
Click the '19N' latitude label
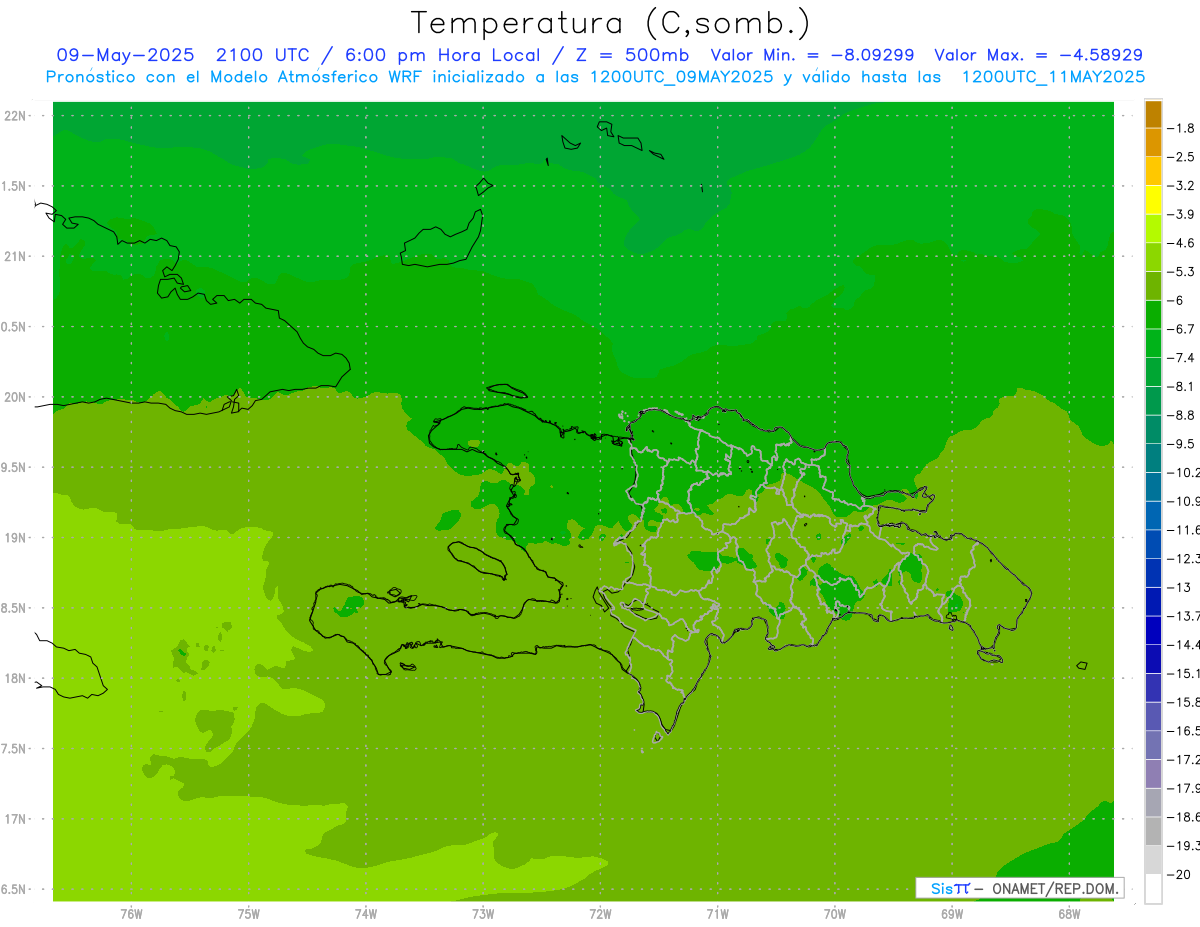(16, 538)
